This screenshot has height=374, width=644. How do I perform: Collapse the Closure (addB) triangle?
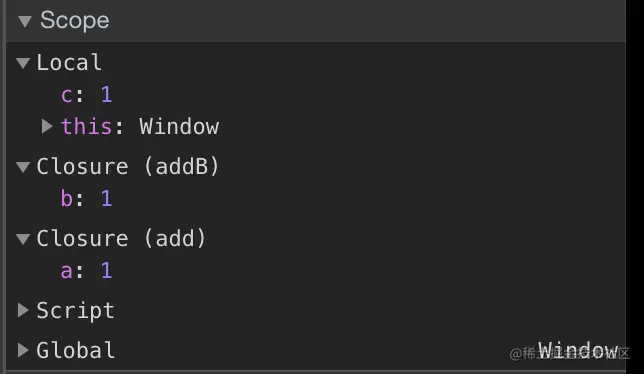click(x=23, y=167)
